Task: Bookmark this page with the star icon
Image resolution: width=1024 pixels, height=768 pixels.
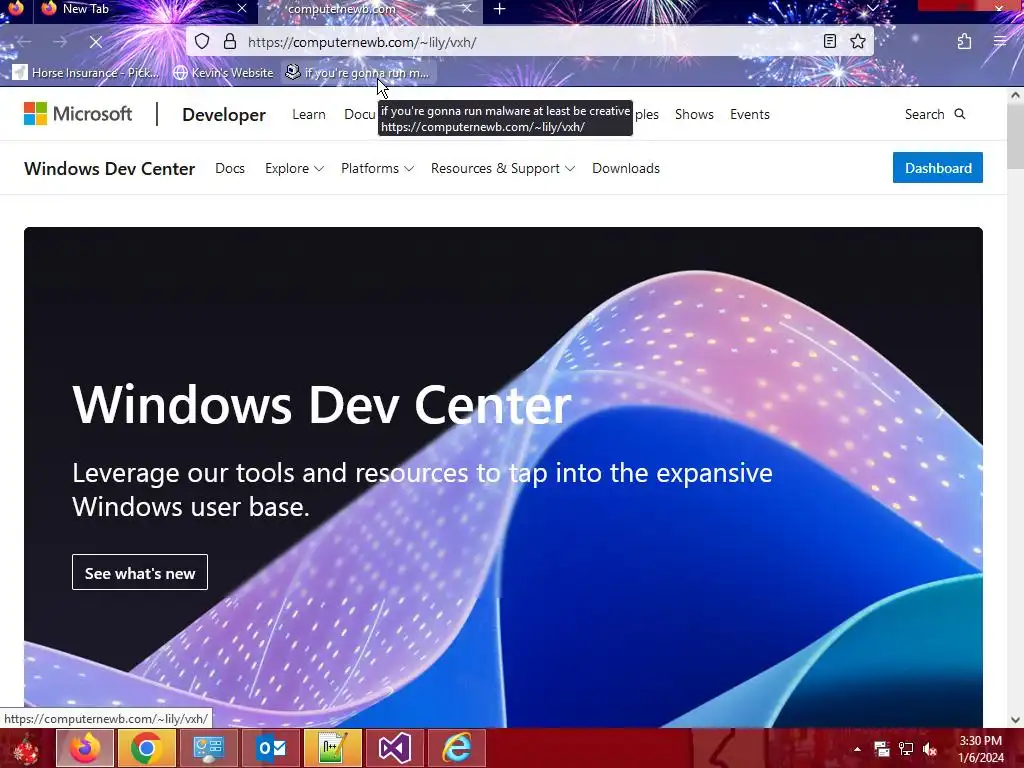Action: [x=858, y=42]
